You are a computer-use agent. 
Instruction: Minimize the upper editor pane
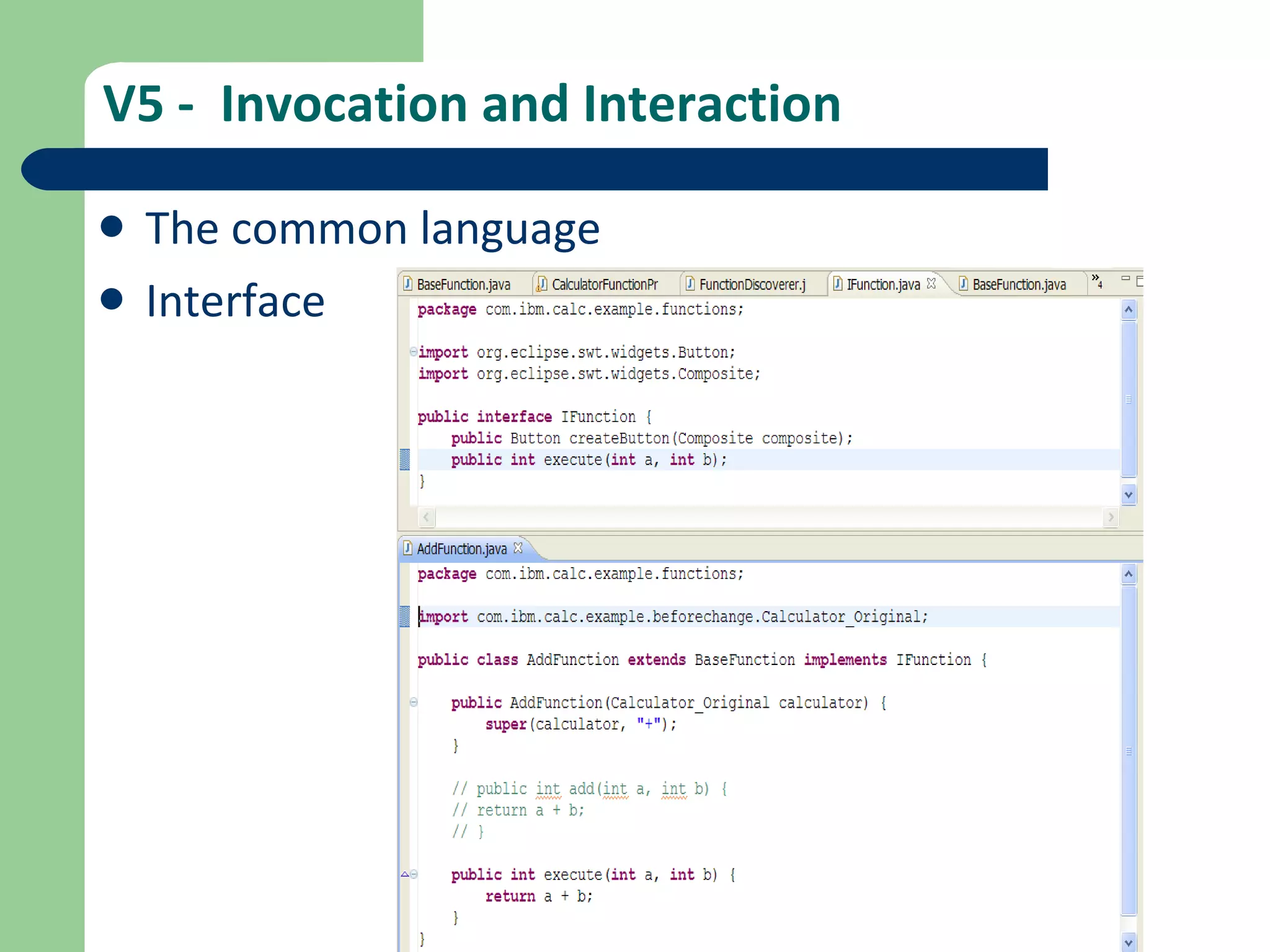tap(1126, 279)
